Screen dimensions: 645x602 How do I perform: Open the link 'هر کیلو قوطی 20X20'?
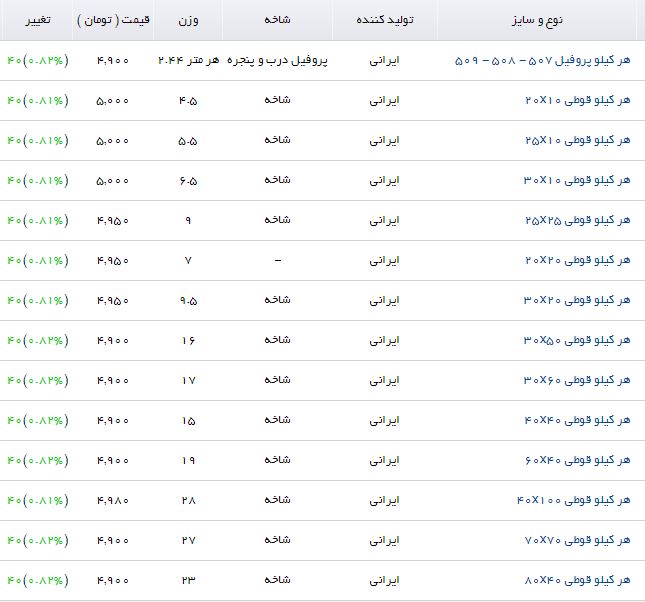[578, 260]
